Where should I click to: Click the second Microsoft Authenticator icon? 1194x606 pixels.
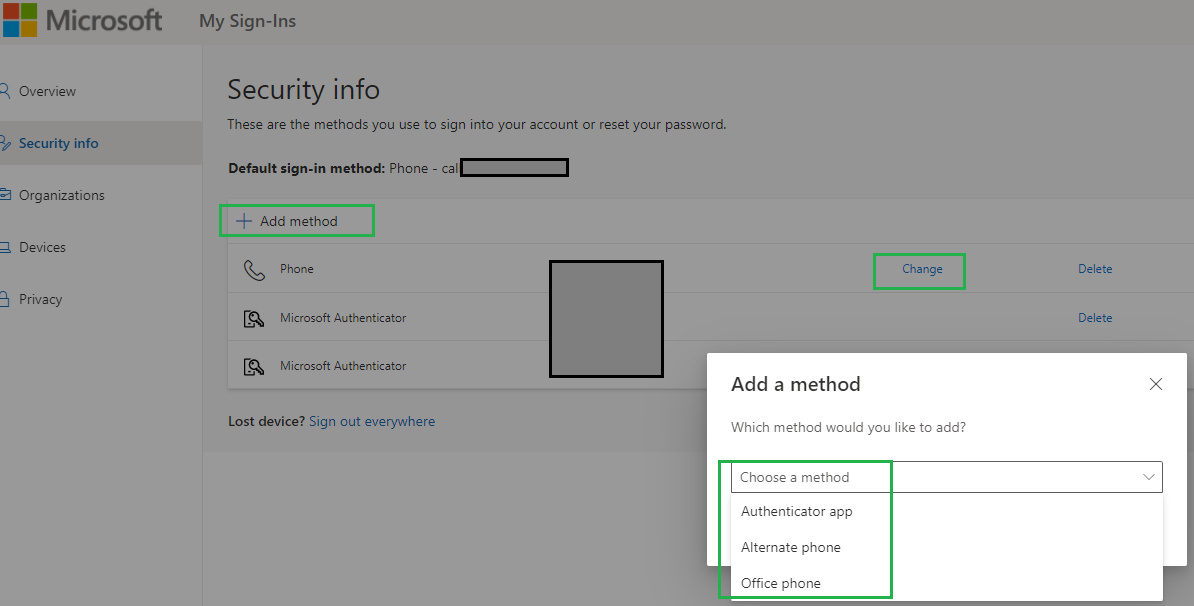(254, 366)
